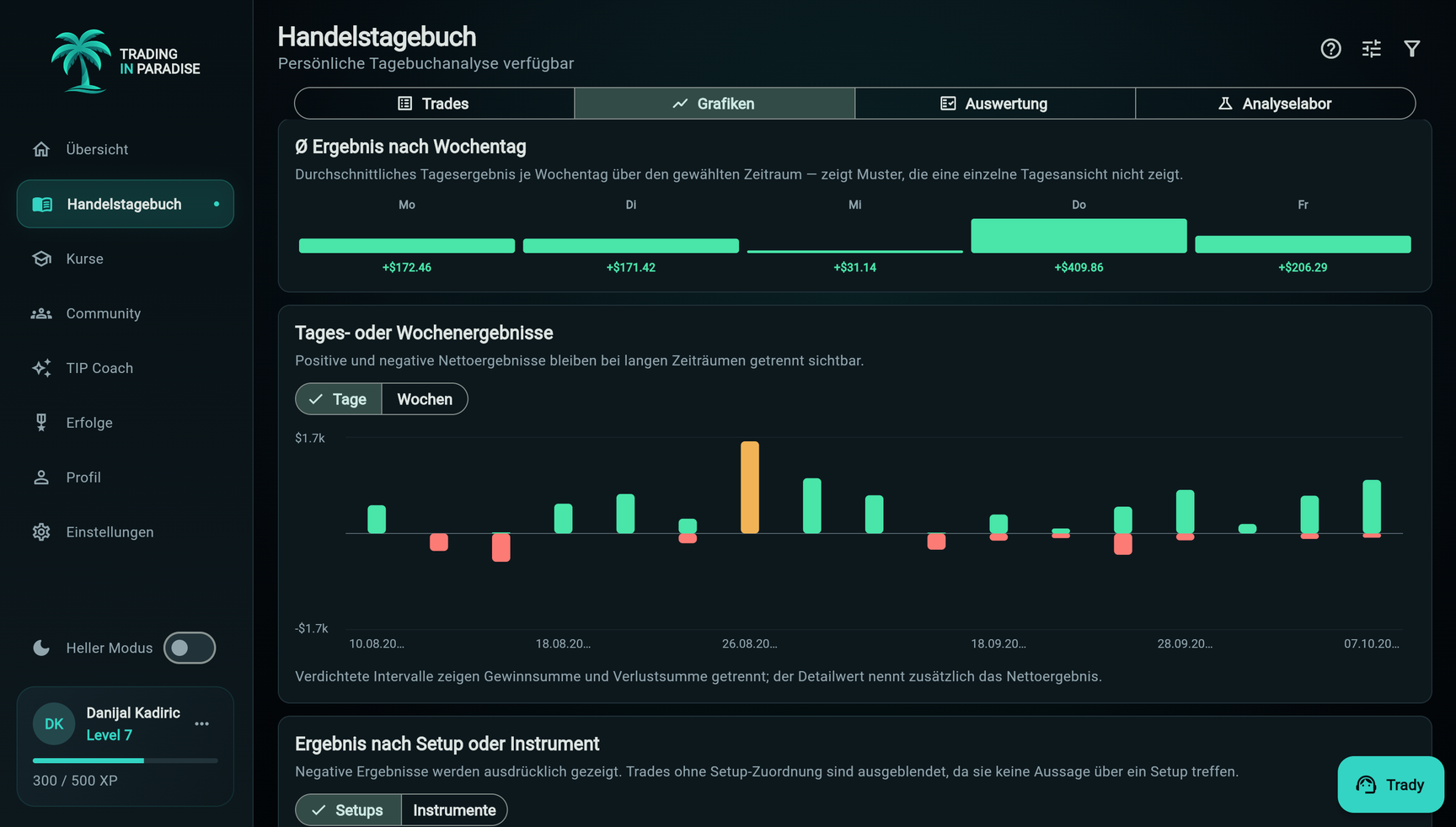Screen dimensions: 1456x827
Task: Click the tall orange bar at 26.08
Action: pos(750,488)
